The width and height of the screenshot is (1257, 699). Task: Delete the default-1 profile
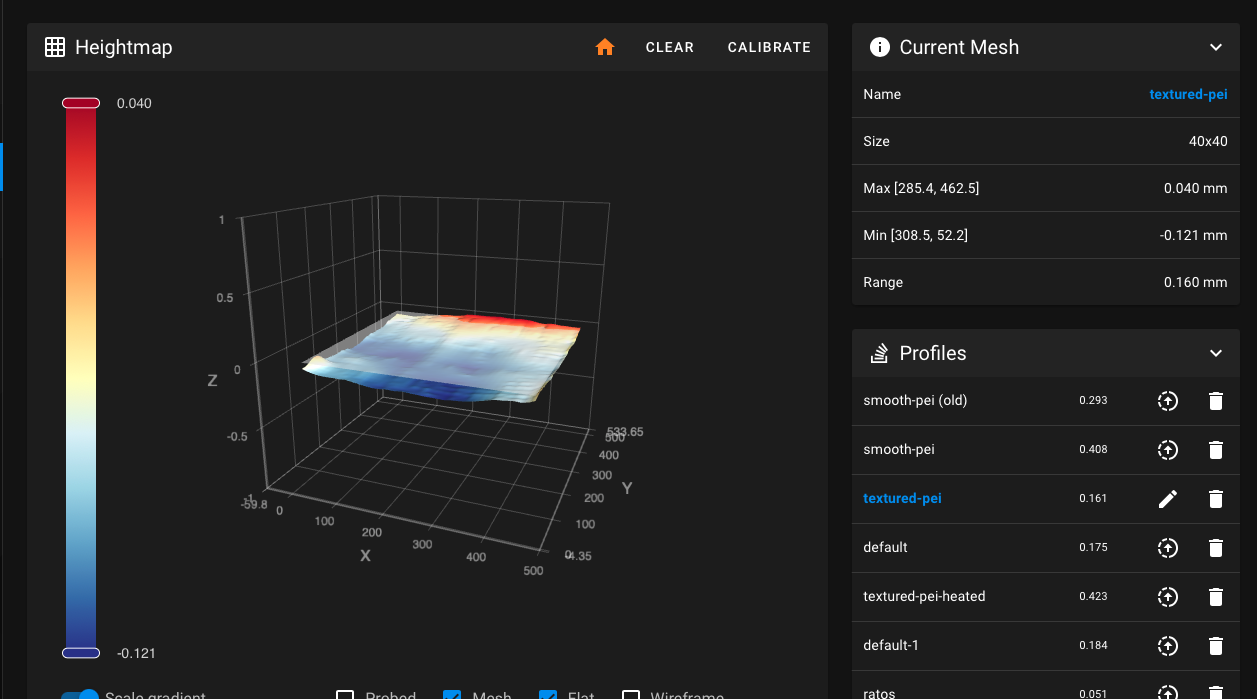point(1216,646)
